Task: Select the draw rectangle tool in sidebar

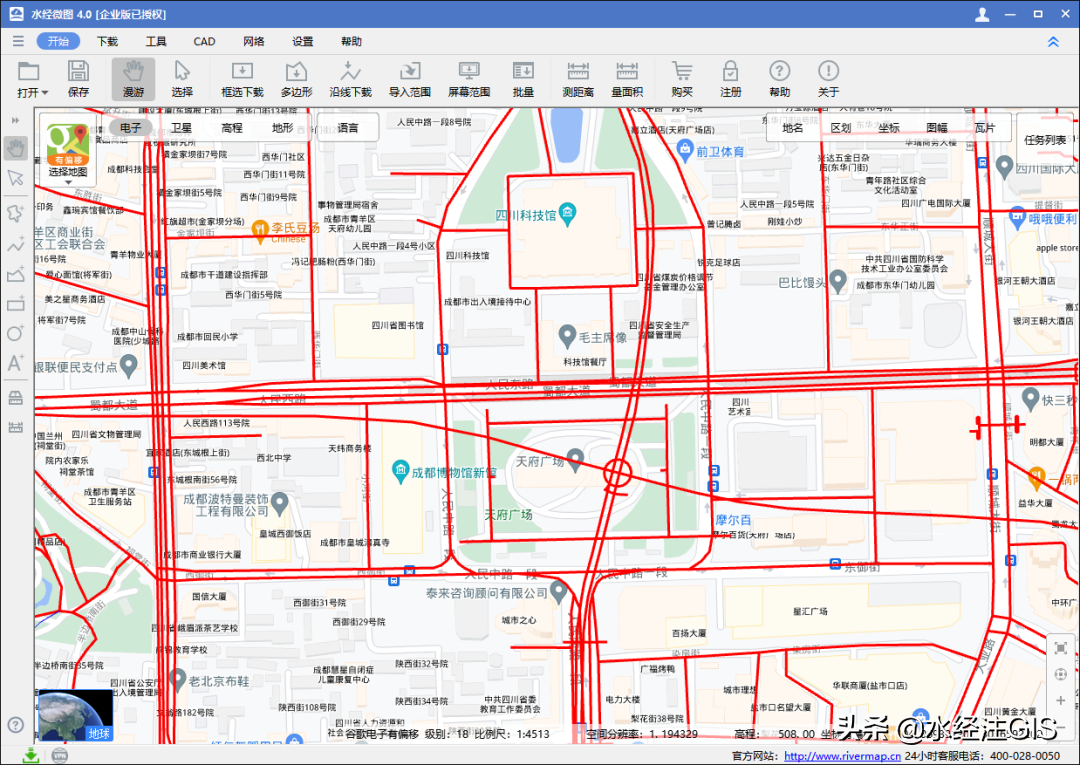Action: 15,303
